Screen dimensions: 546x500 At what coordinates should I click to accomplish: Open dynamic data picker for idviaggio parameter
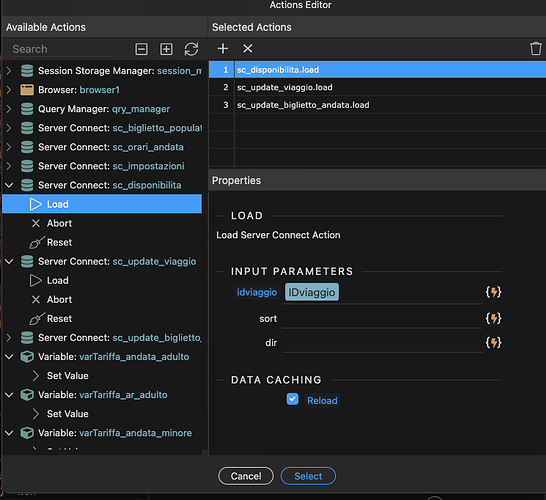point(493,292)
